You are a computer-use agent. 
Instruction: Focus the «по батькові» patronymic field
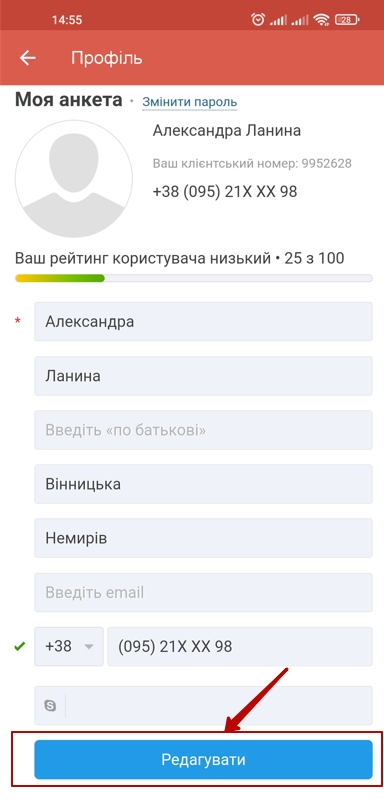(203, 430)
